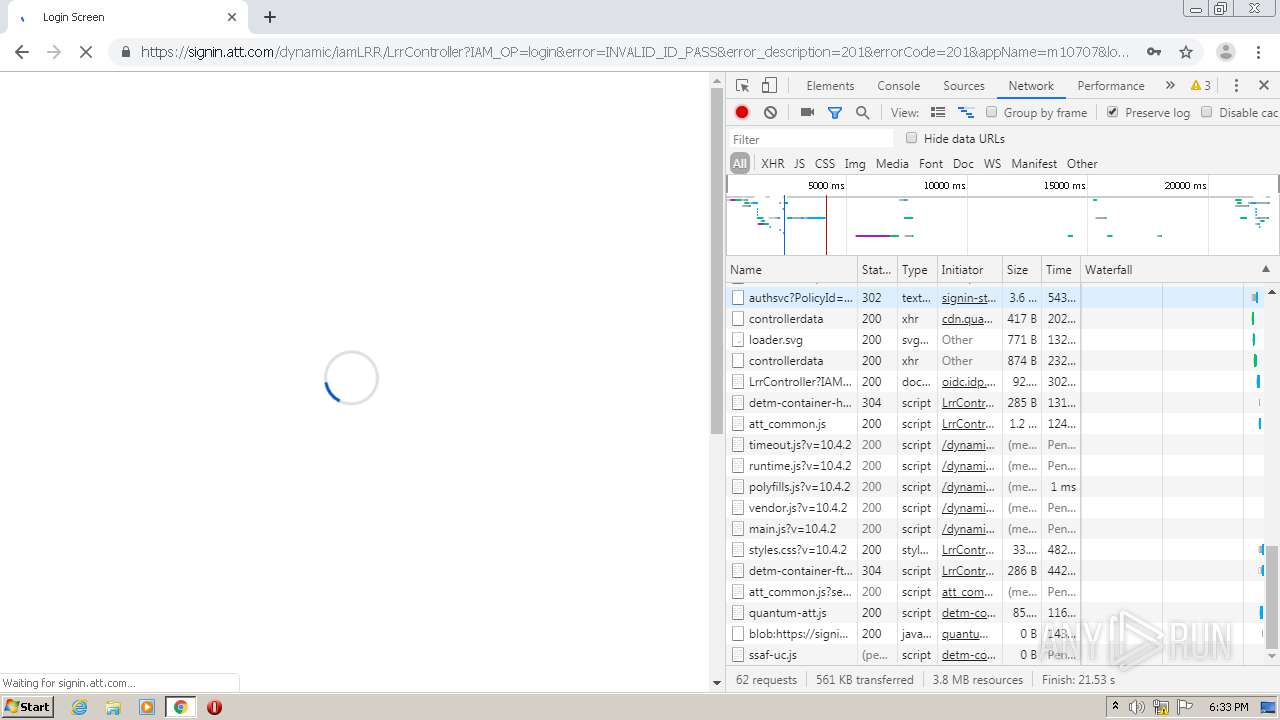The image size is (1280, 720).
Task: Toggle the overview view icon
Action: [x=966, y=113]
